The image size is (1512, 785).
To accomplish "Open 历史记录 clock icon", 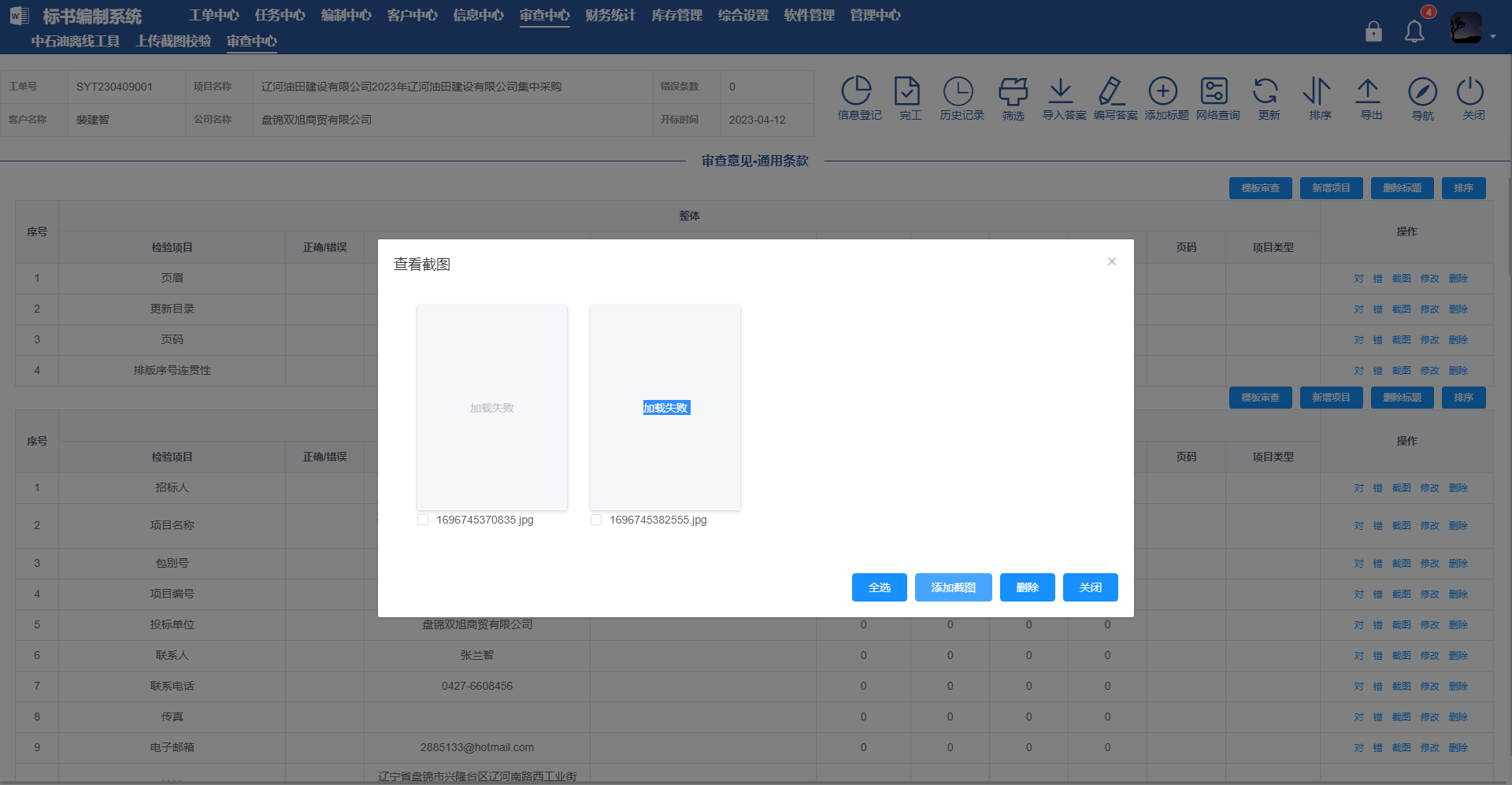I will click(x=958, y=91).
